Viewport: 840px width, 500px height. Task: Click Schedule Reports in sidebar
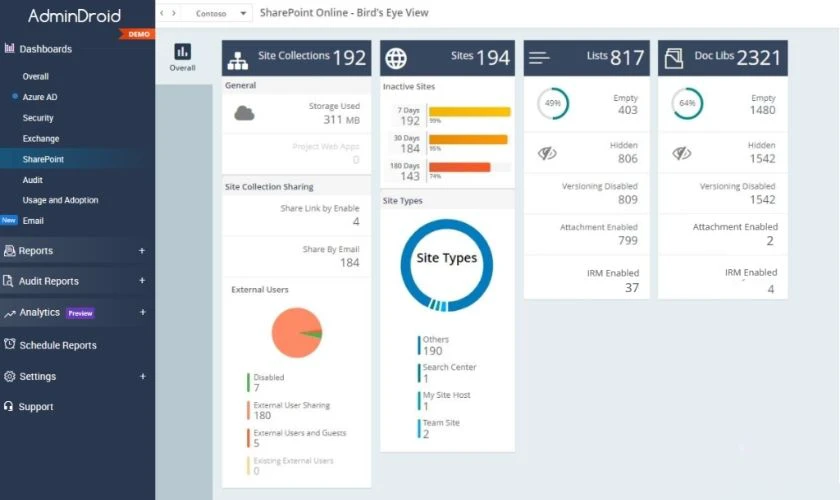click(58, 345)
